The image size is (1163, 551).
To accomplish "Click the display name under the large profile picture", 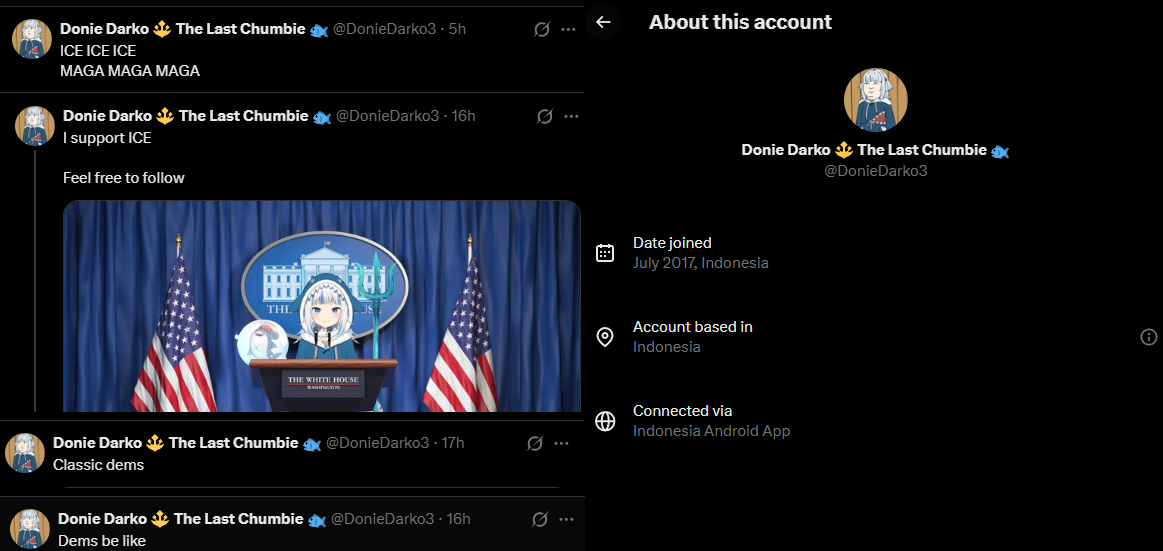I will point(876,150).
